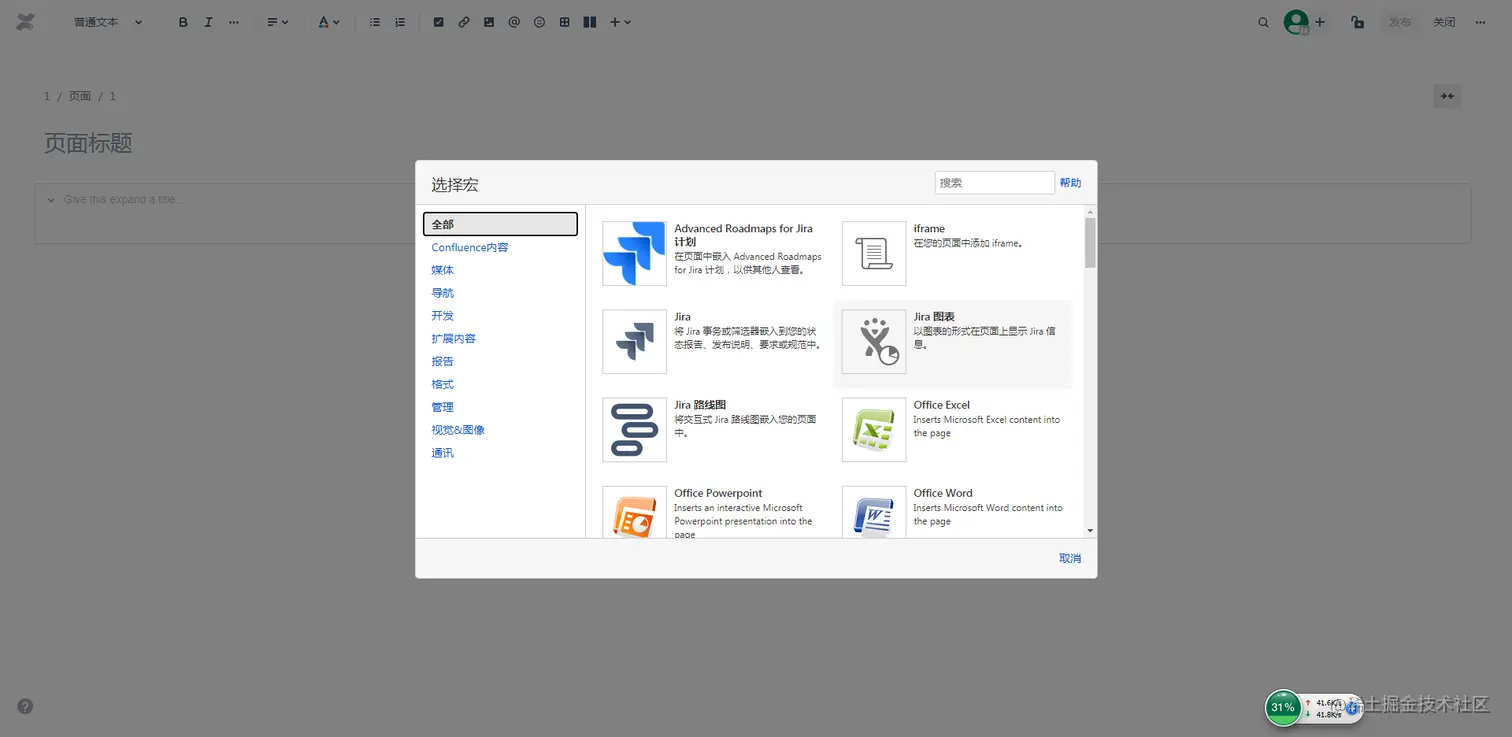The width and height of the screenshot is (1512, 737).
Task: Select the 全部 category
Action: tap(500, 224)
